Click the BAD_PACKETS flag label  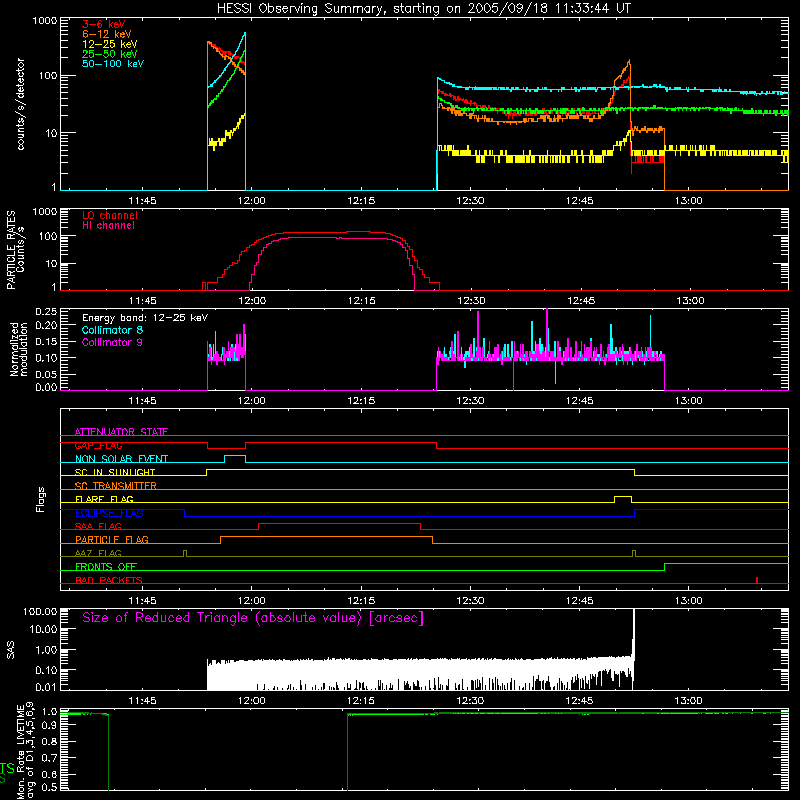click(109, 581)
